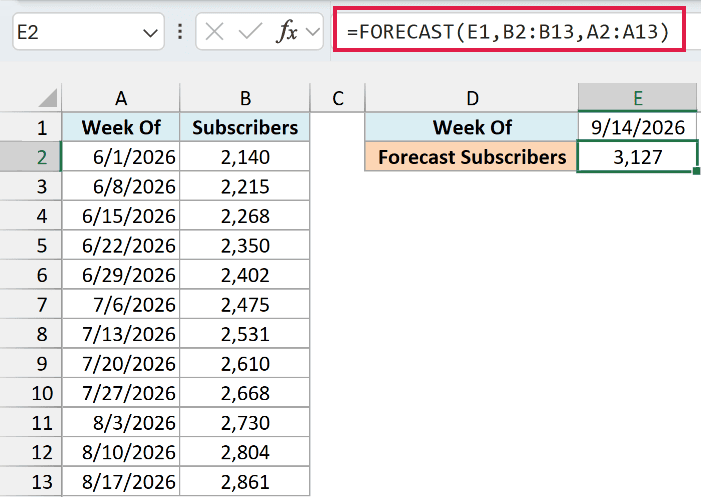Select cell with date 6/15/2026
Image resolution: width=701 pixels, height=497 pixels.
coord(121,216)
